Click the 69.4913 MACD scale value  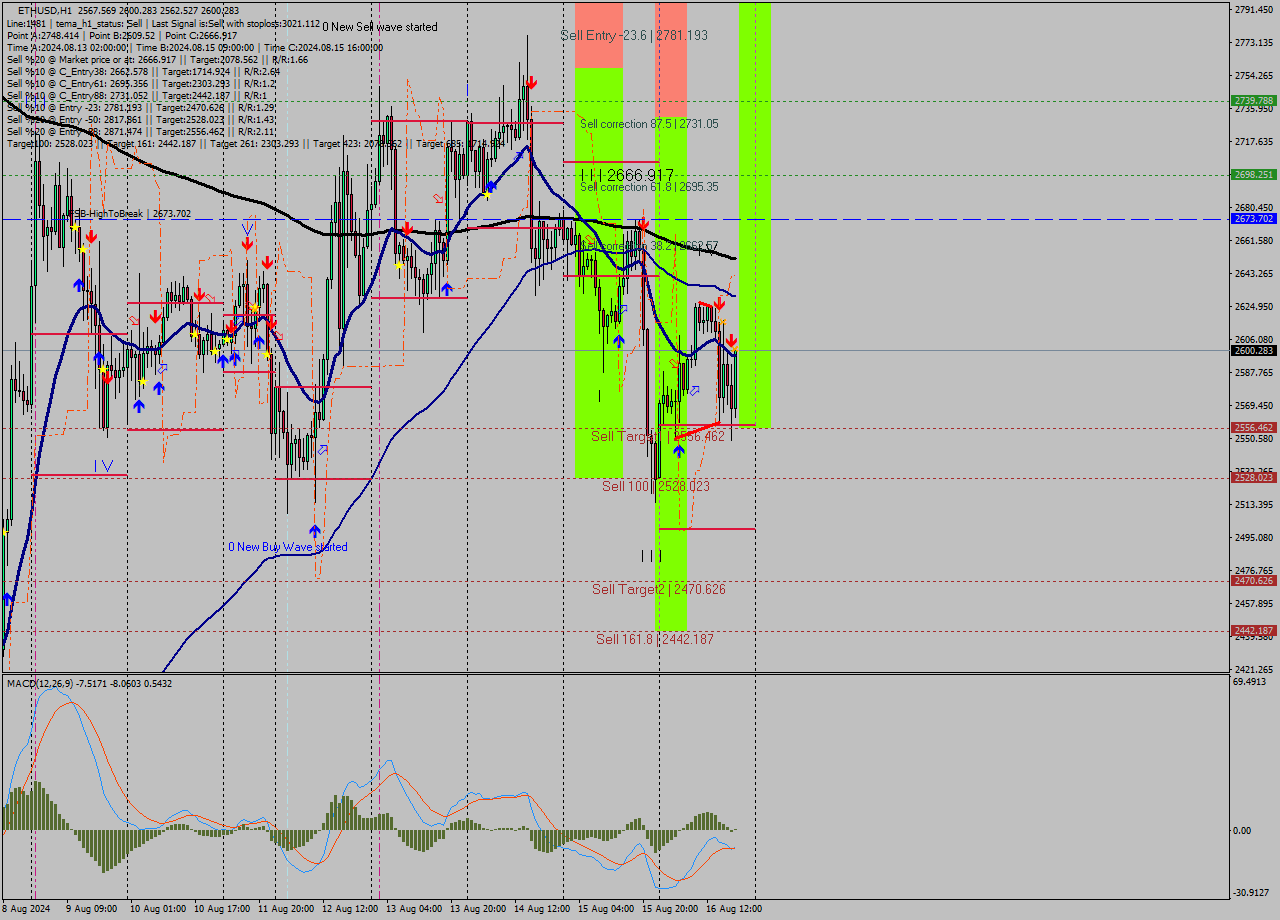(1250, 682)
